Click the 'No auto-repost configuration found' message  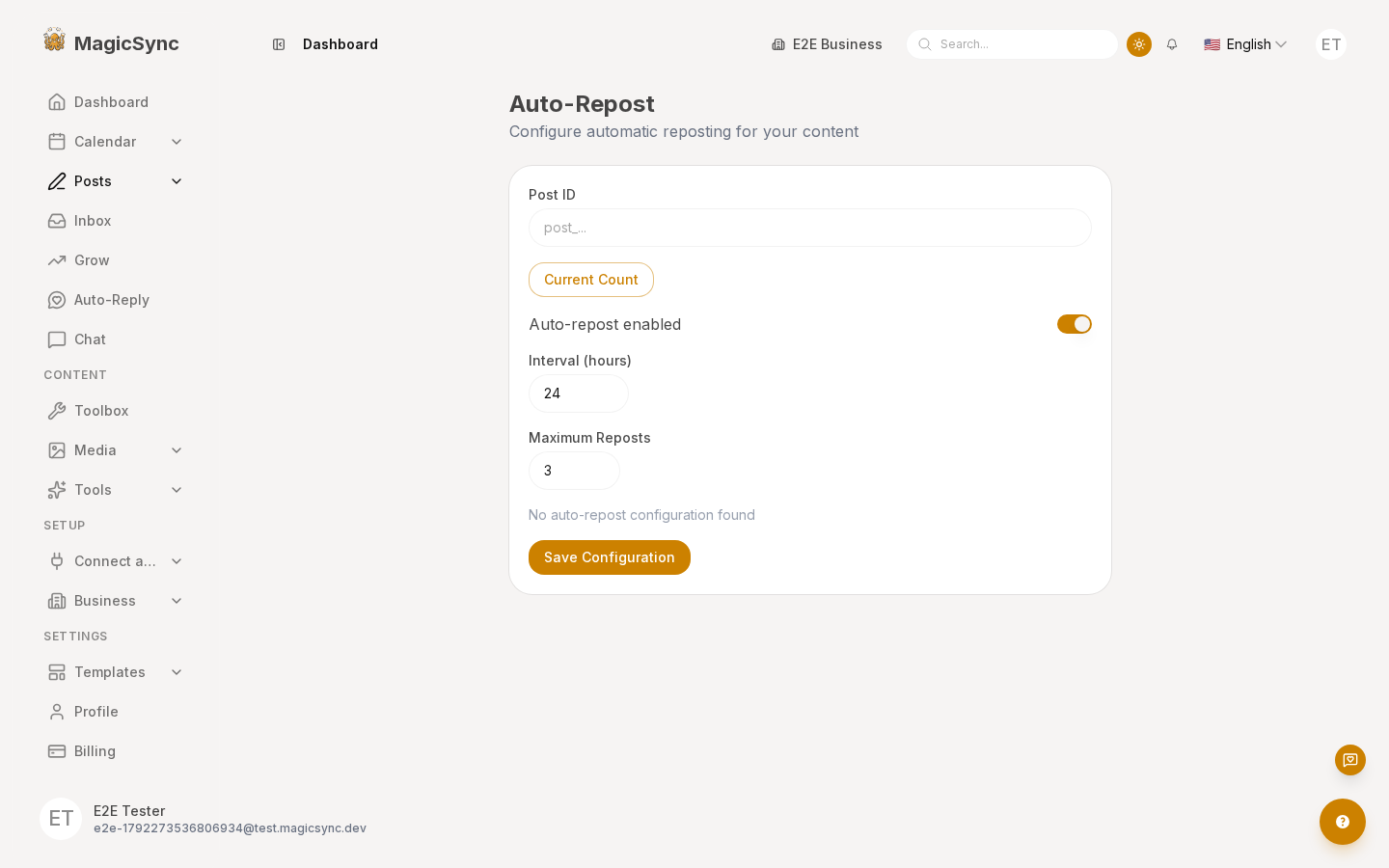(641, 515)
